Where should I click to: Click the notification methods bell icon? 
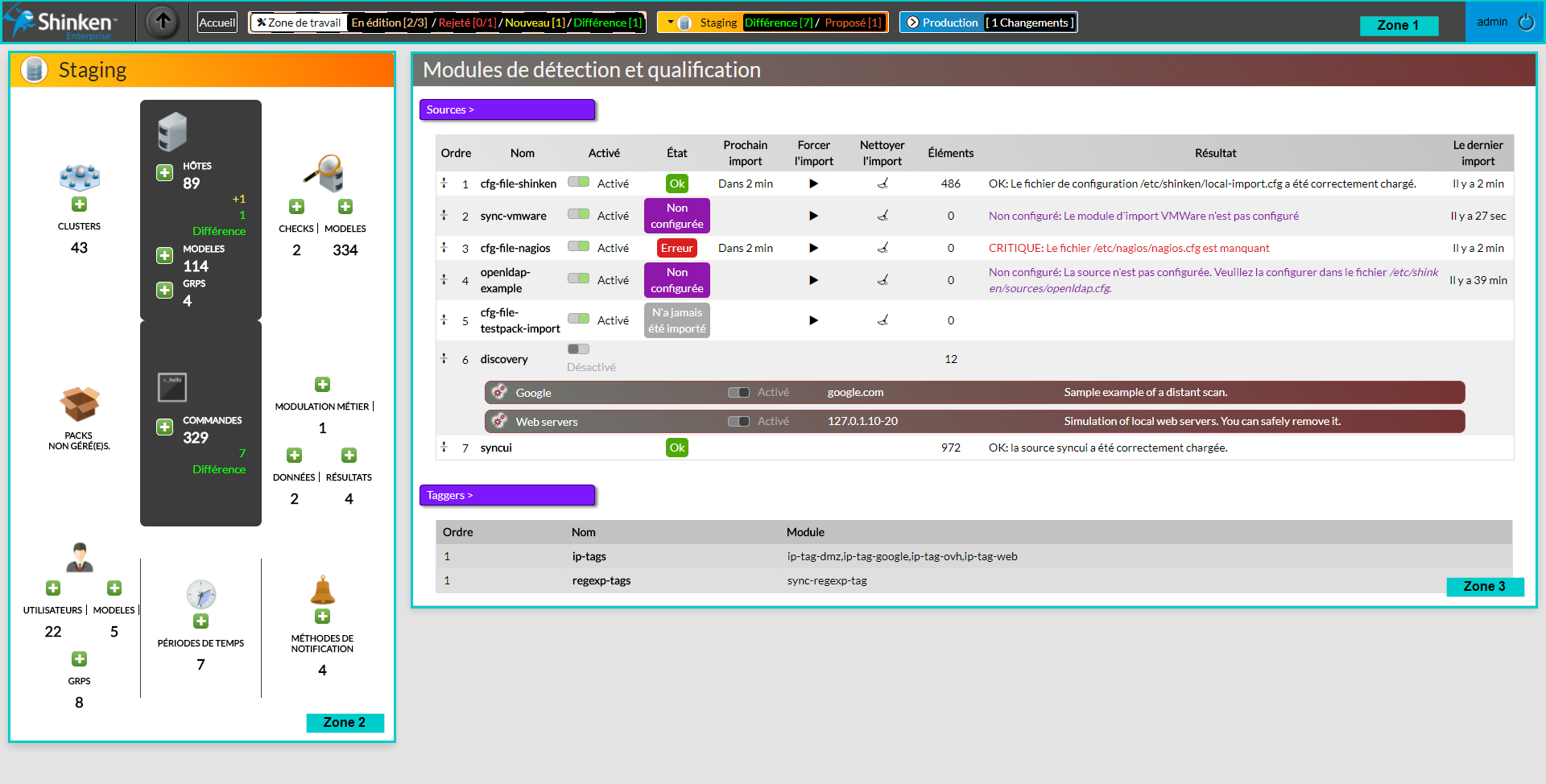(322, 590)
